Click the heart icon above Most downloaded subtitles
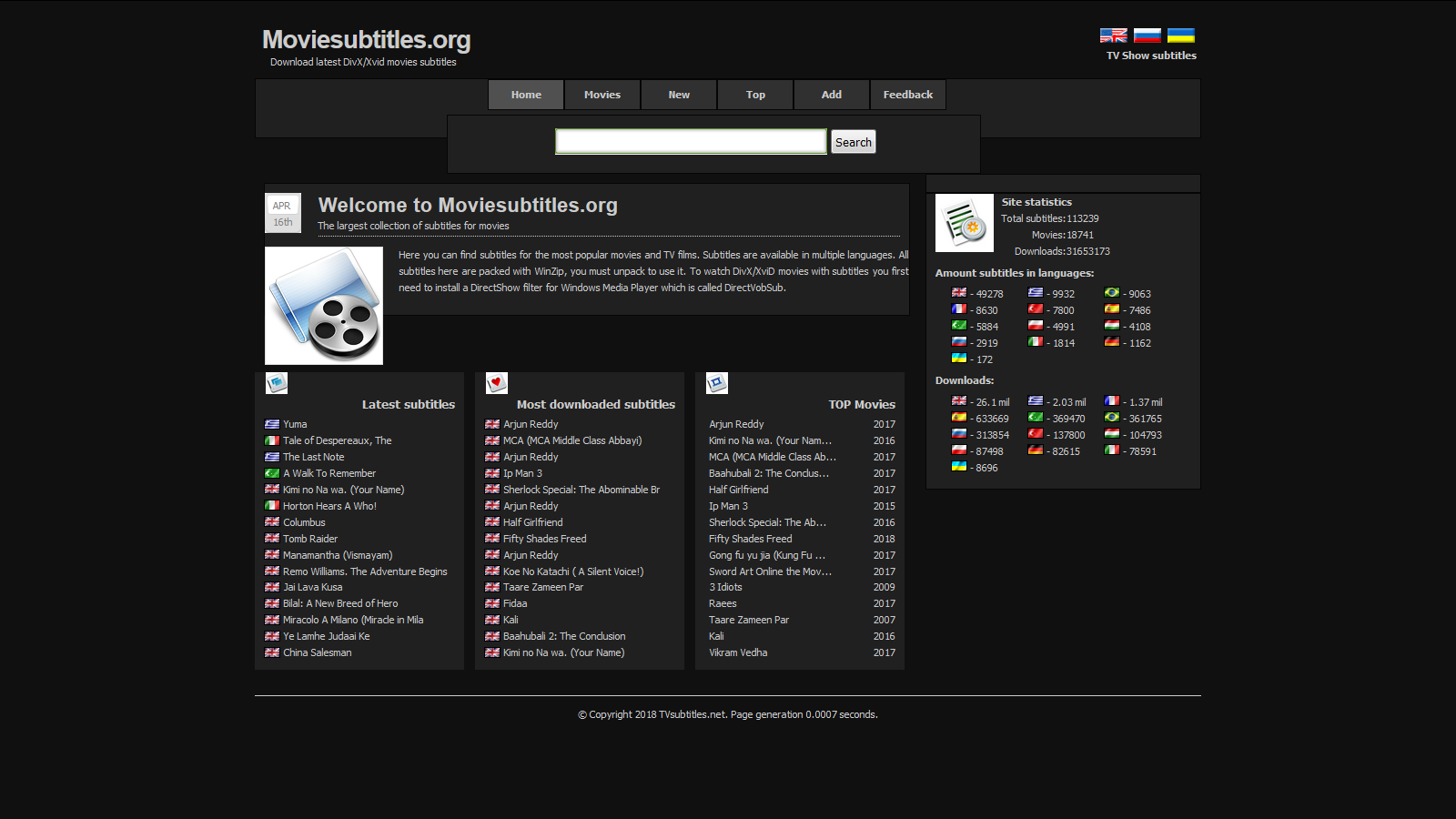This screenshot has width=1456, height=819. [497, 383]
